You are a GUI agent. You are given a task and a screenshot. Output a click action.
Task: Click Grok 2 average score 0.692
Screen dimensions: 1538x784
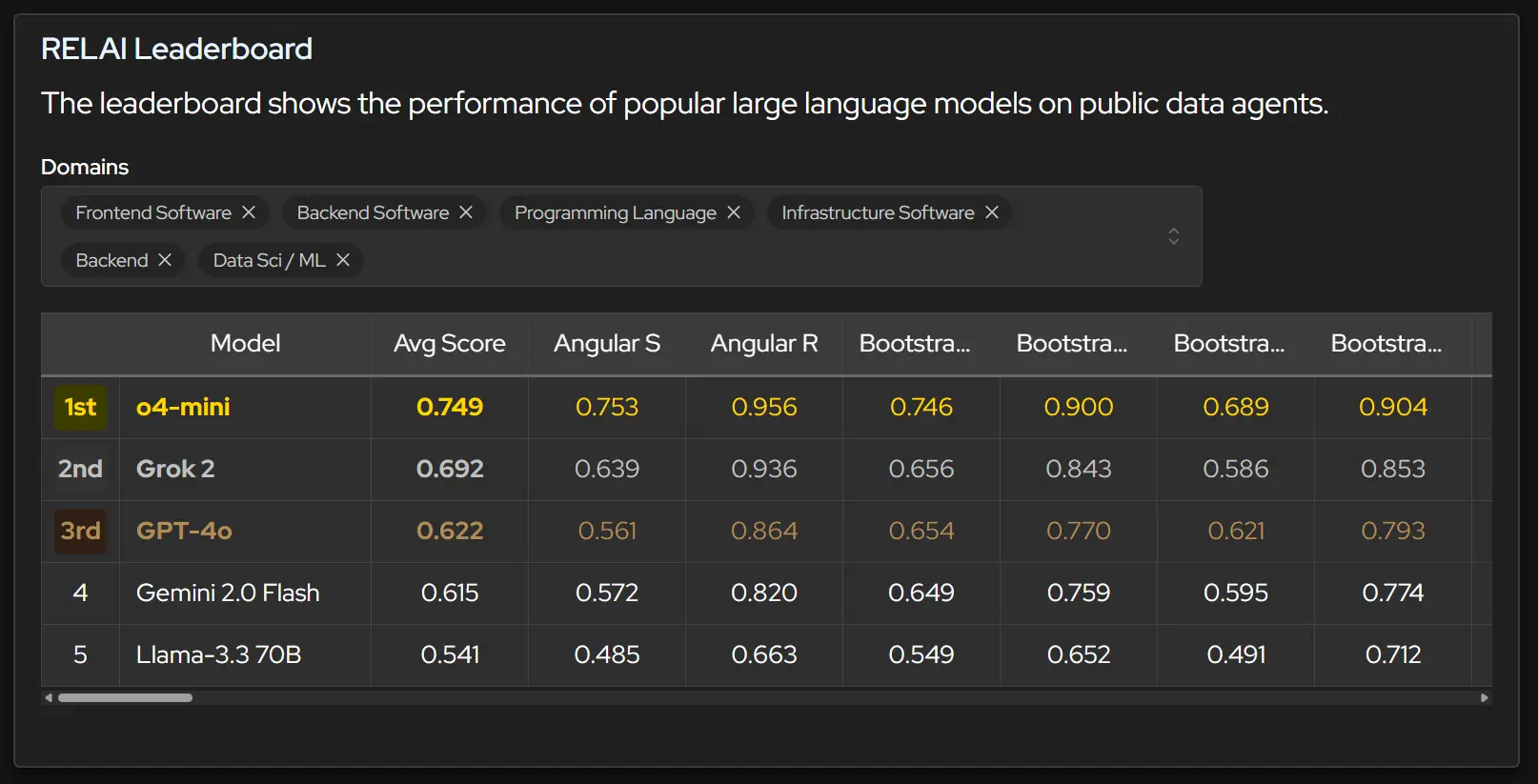[450, 469]
